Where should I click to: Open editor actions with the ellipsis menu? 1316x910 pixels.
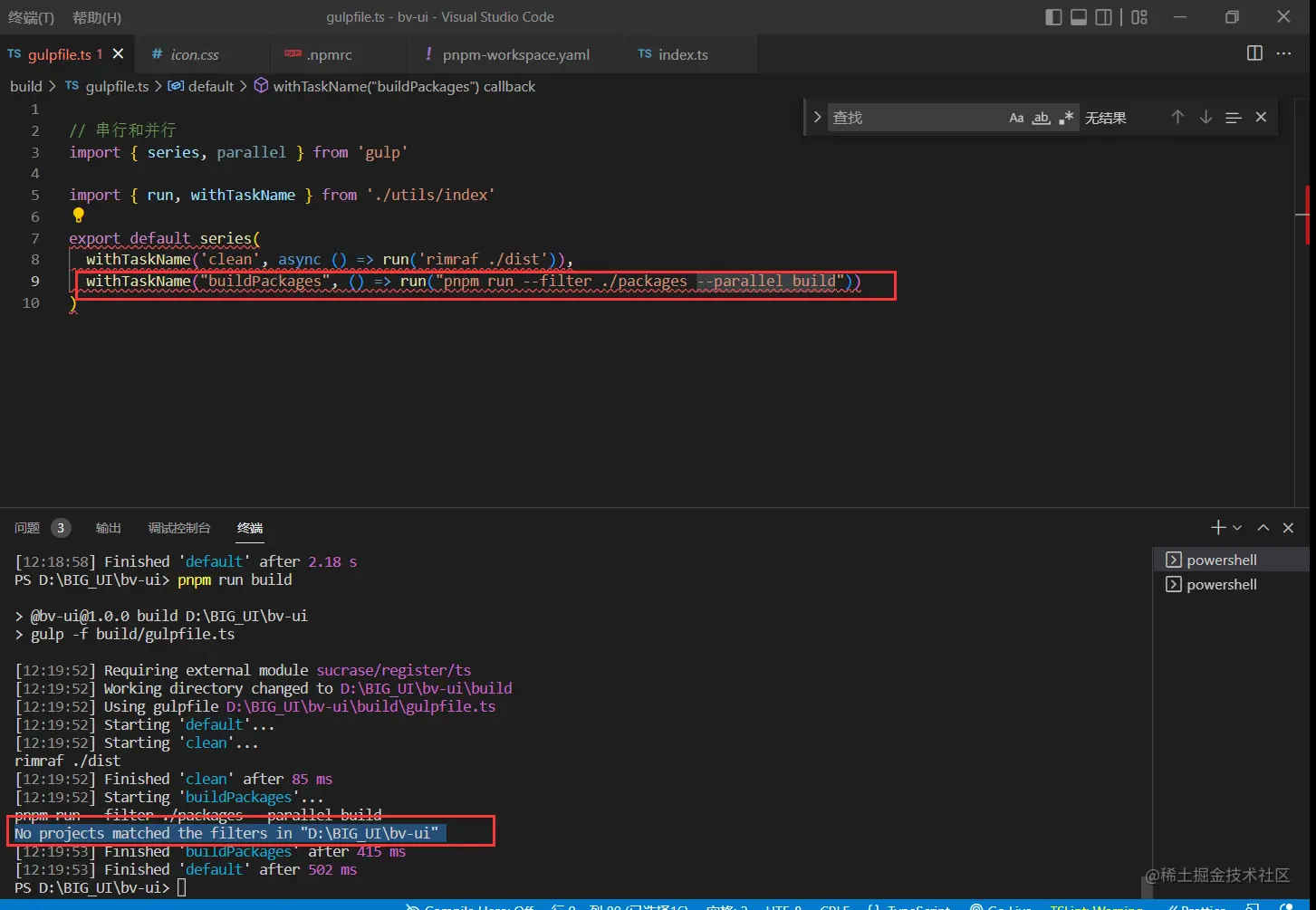[x=1283, y=53]
